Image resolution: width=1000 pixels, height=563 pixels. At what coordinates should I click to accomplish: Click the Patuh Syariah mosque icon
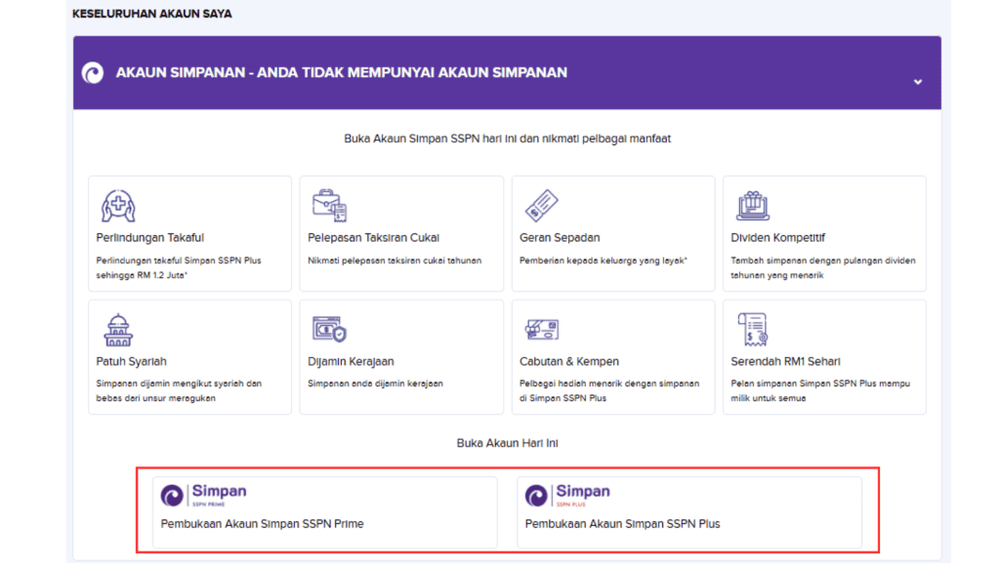click(118, 330)
